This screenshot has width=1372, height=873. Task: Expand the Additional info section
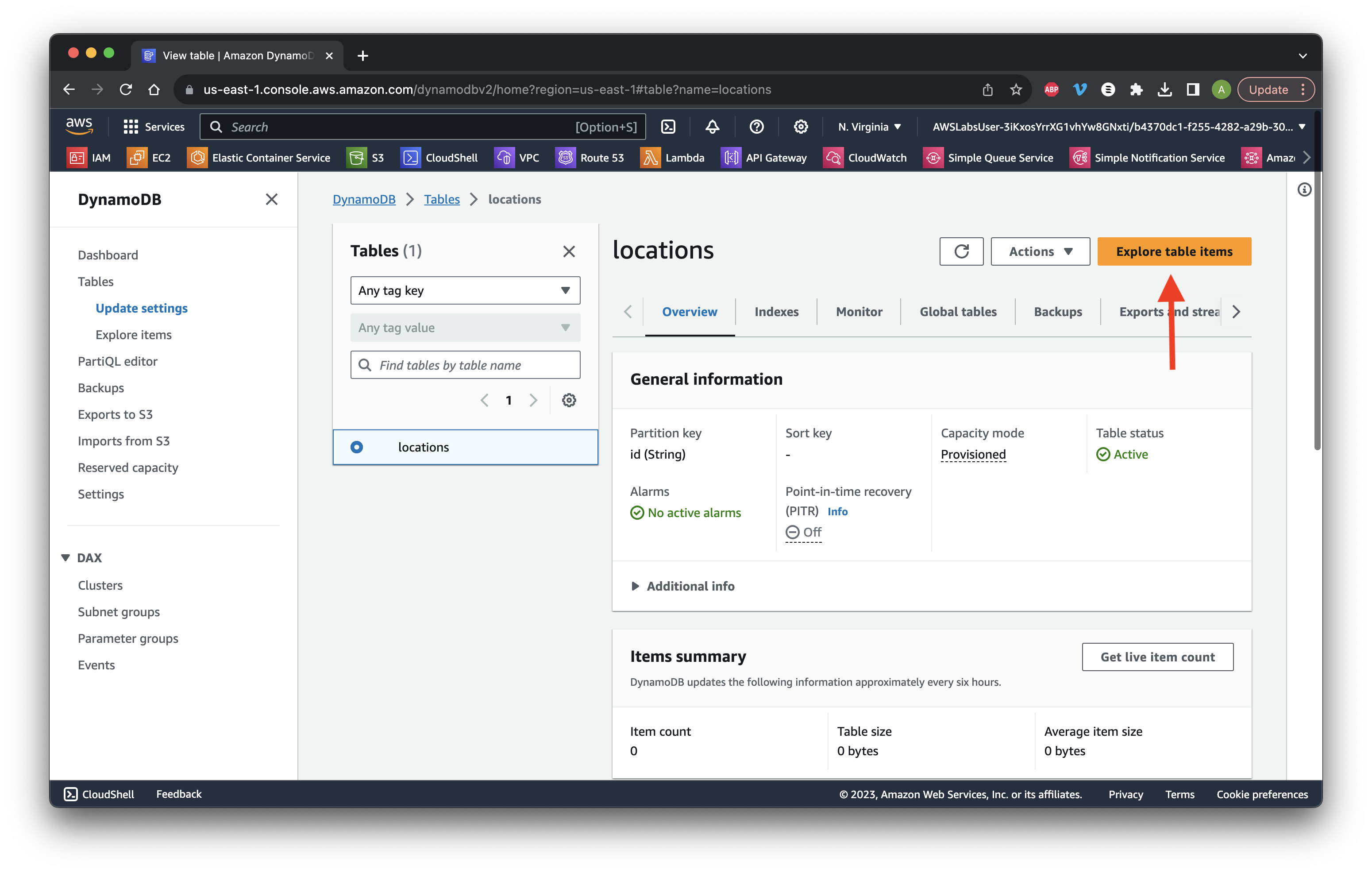(x=682, y=586)
